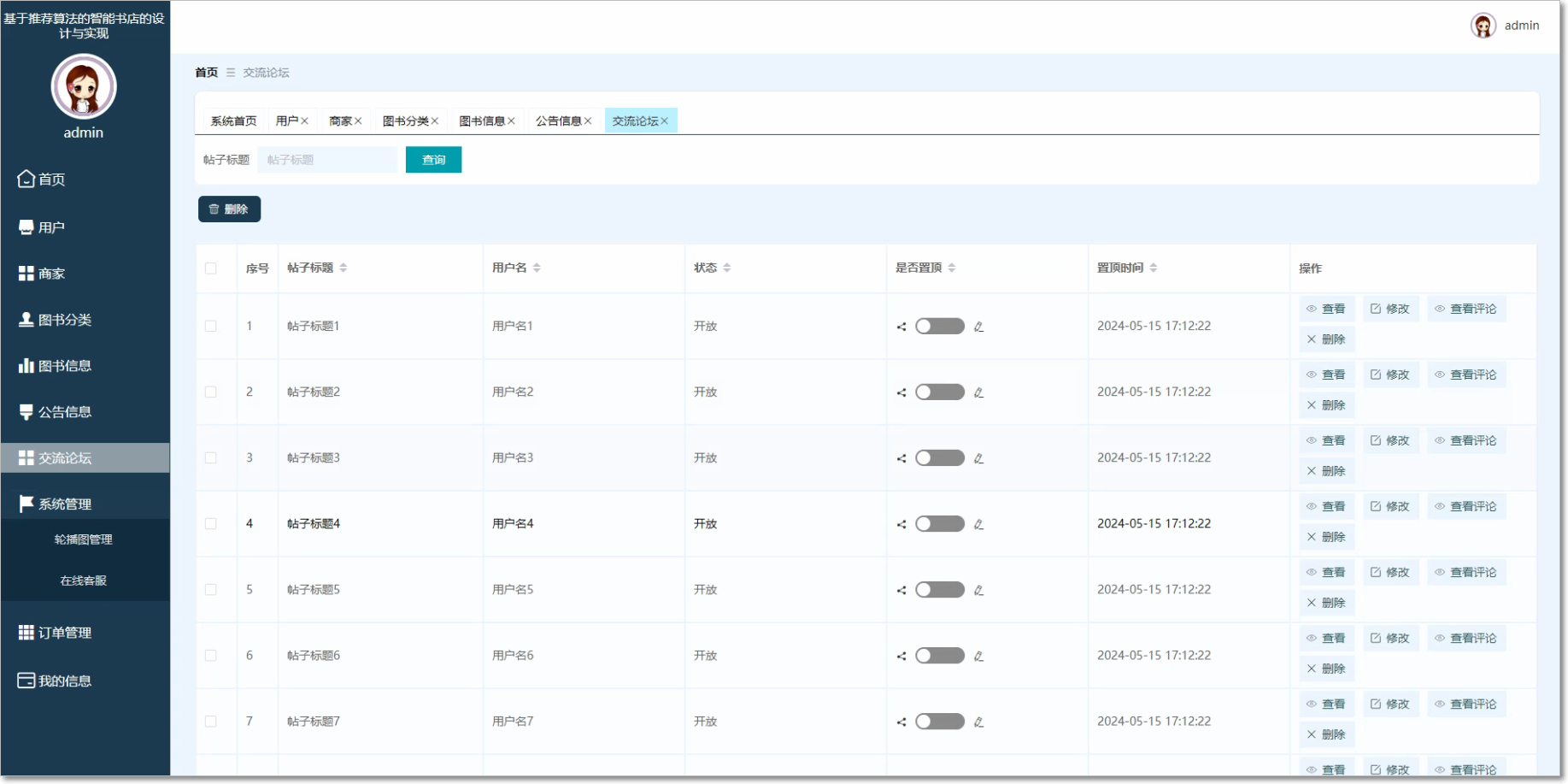Image resolution: width=1568 pixels, height=784 pixels.
Task: Sort table by 是否置顶 column arrows
Action: click(x=952, y=268)
